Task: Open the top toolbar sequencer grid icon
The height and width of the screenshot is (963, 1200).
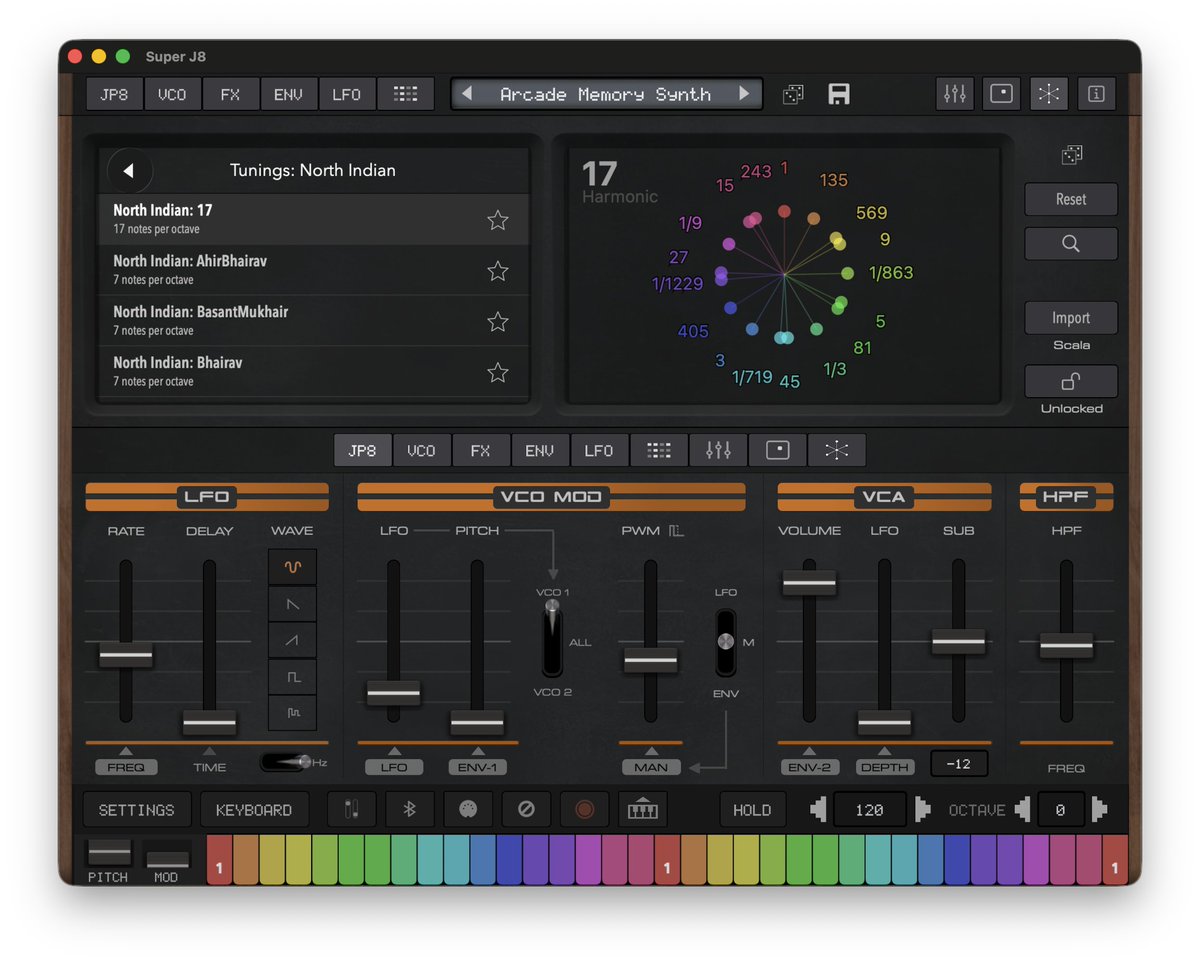Action: tap(405, 94)
